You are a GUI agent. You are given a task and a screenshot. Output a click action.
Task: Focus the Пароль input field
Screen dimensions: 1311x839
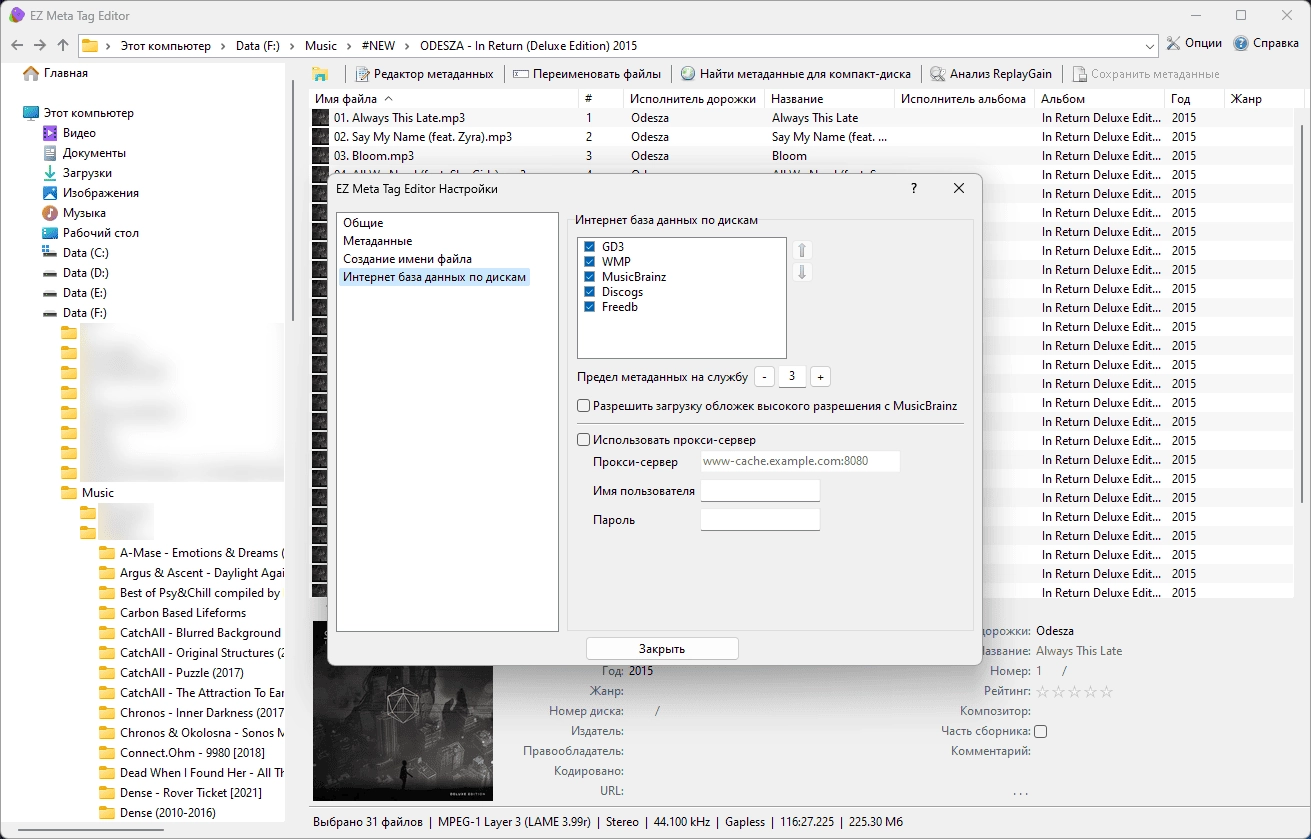[760, 519]
